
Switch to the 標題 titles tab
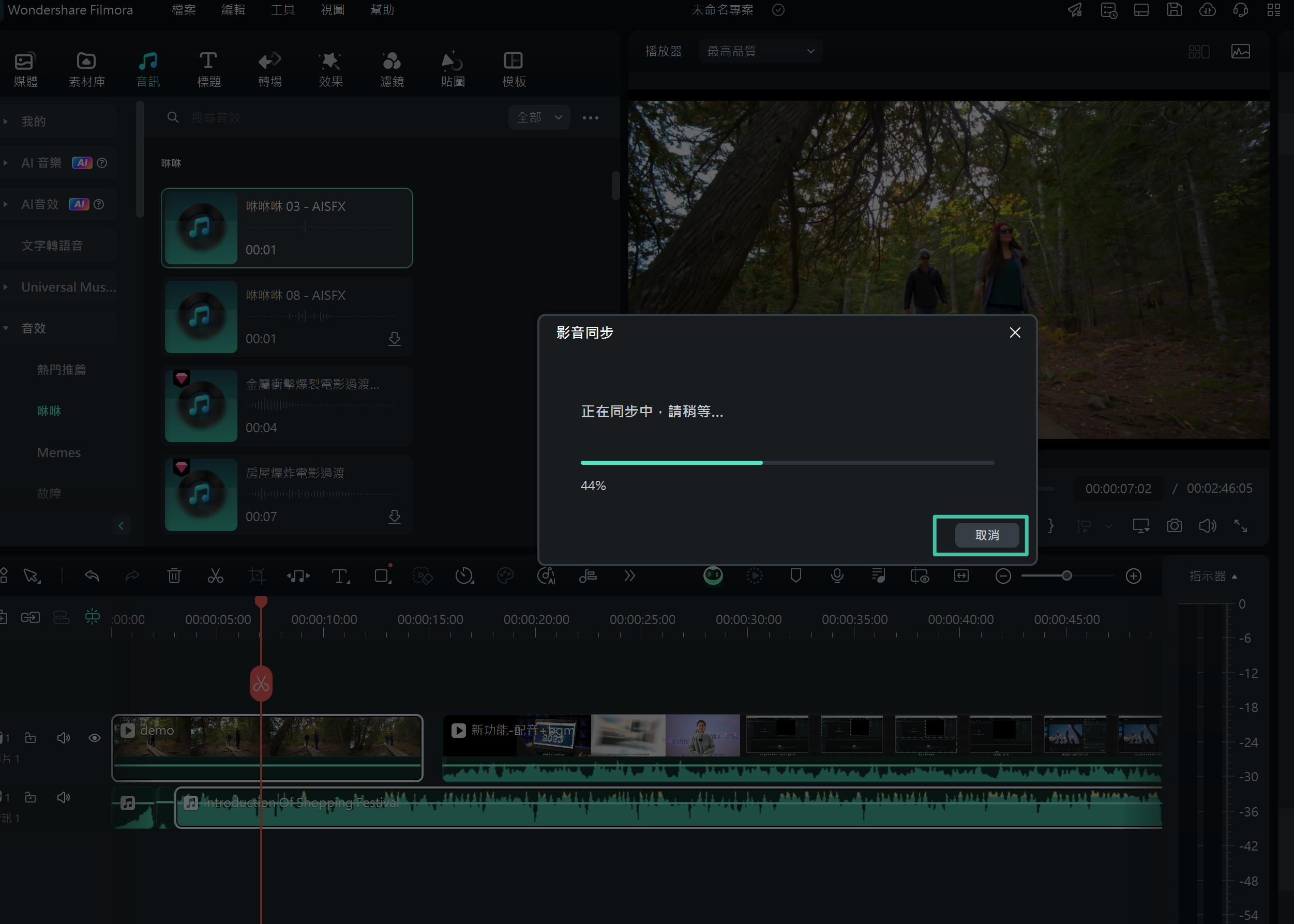pos(208,69)
